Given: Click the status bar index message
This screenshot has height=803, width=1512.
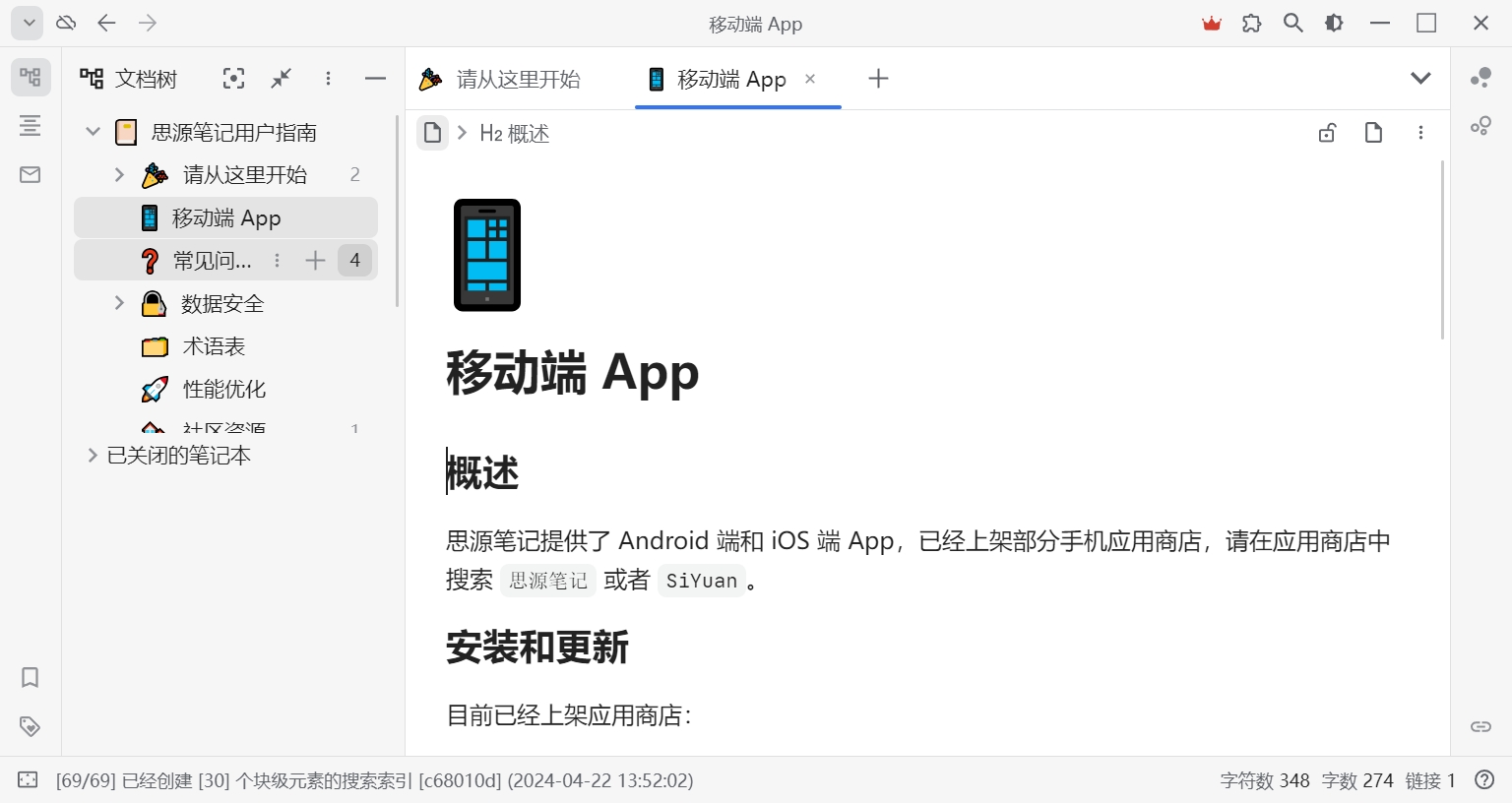Looking at the screenshot, I should coord(375,780).
